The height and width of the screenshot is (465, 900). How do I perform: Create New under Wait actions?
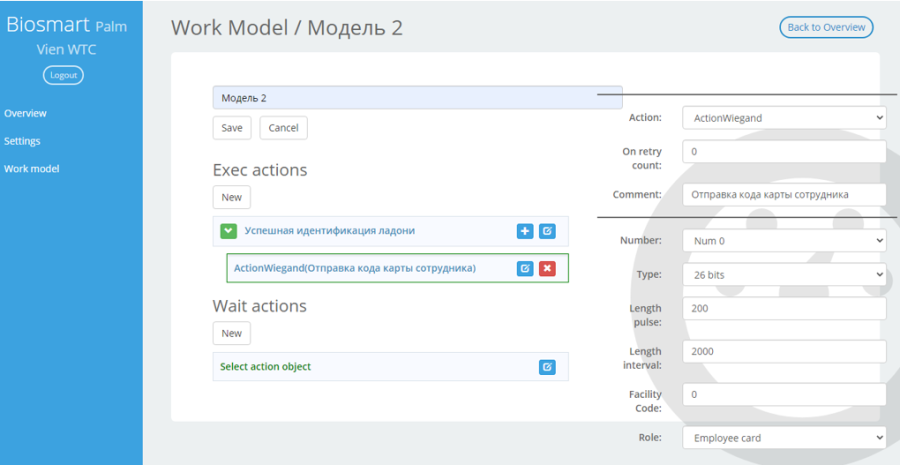[x=231, y=333]
